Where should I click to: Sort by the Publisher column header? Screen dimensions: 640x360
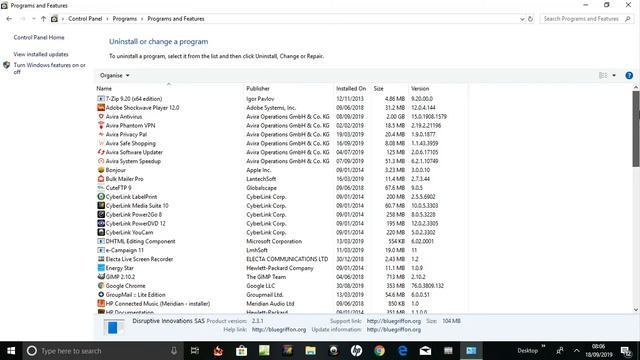[x=258, y=89]
